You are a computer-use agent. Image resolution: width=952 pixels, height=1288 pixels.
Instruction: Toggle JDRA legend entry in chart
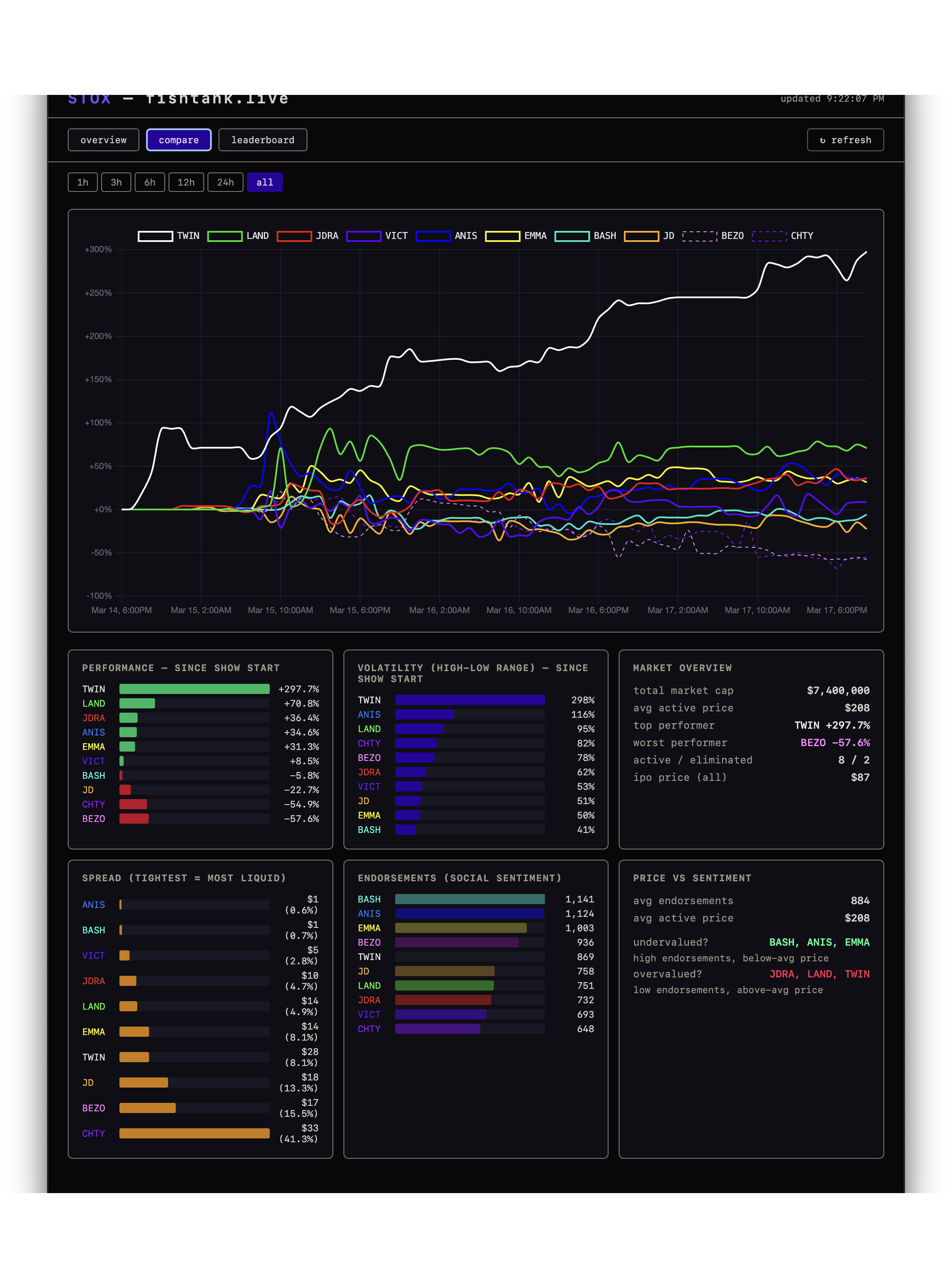(294, 236)
